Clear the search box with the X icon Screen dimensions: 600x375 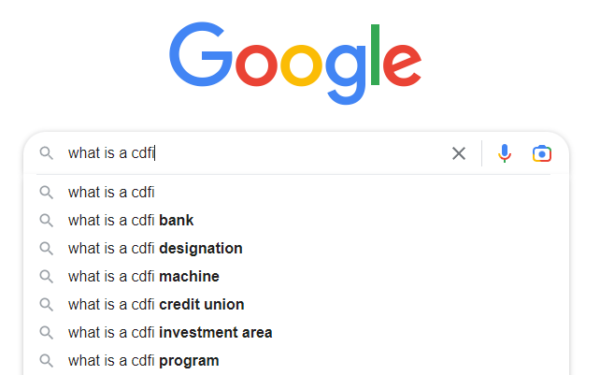458,153
